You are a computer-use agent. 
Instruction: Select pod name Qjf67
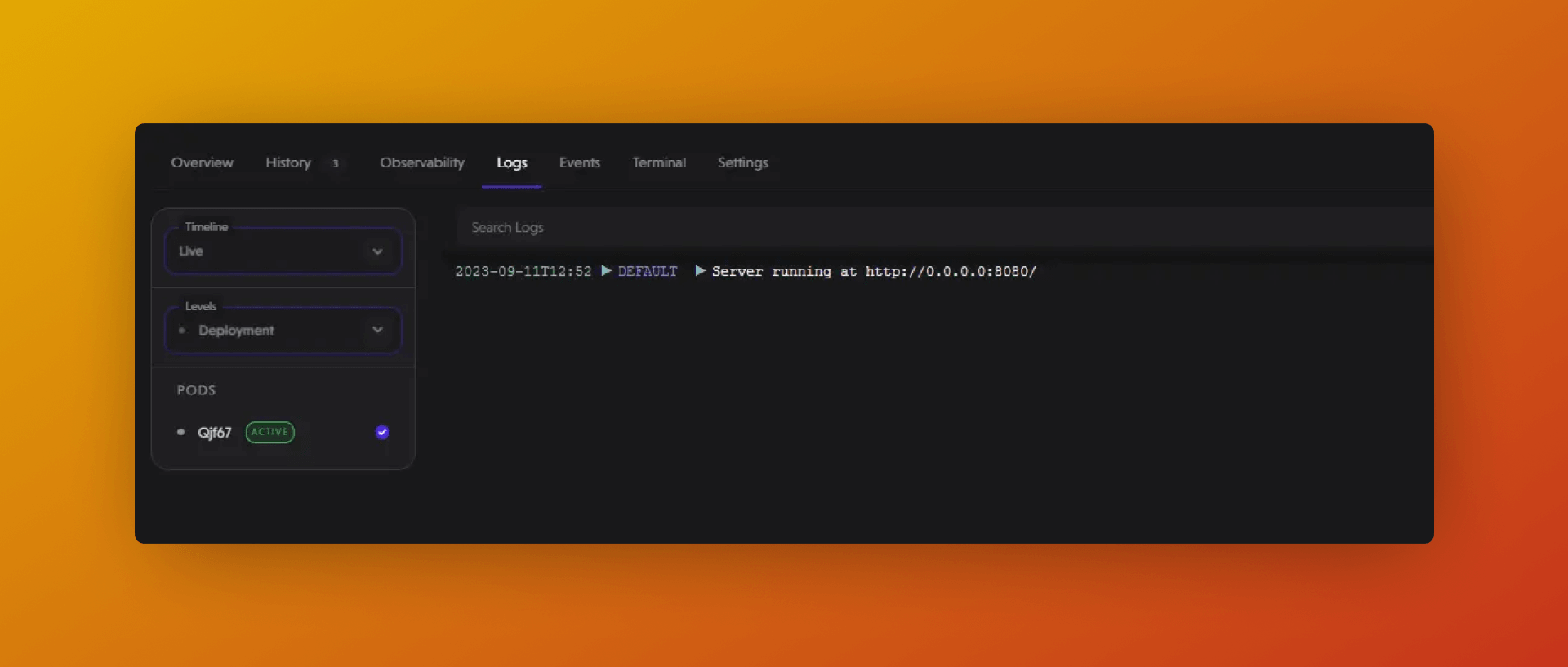[x=215, y=432]
